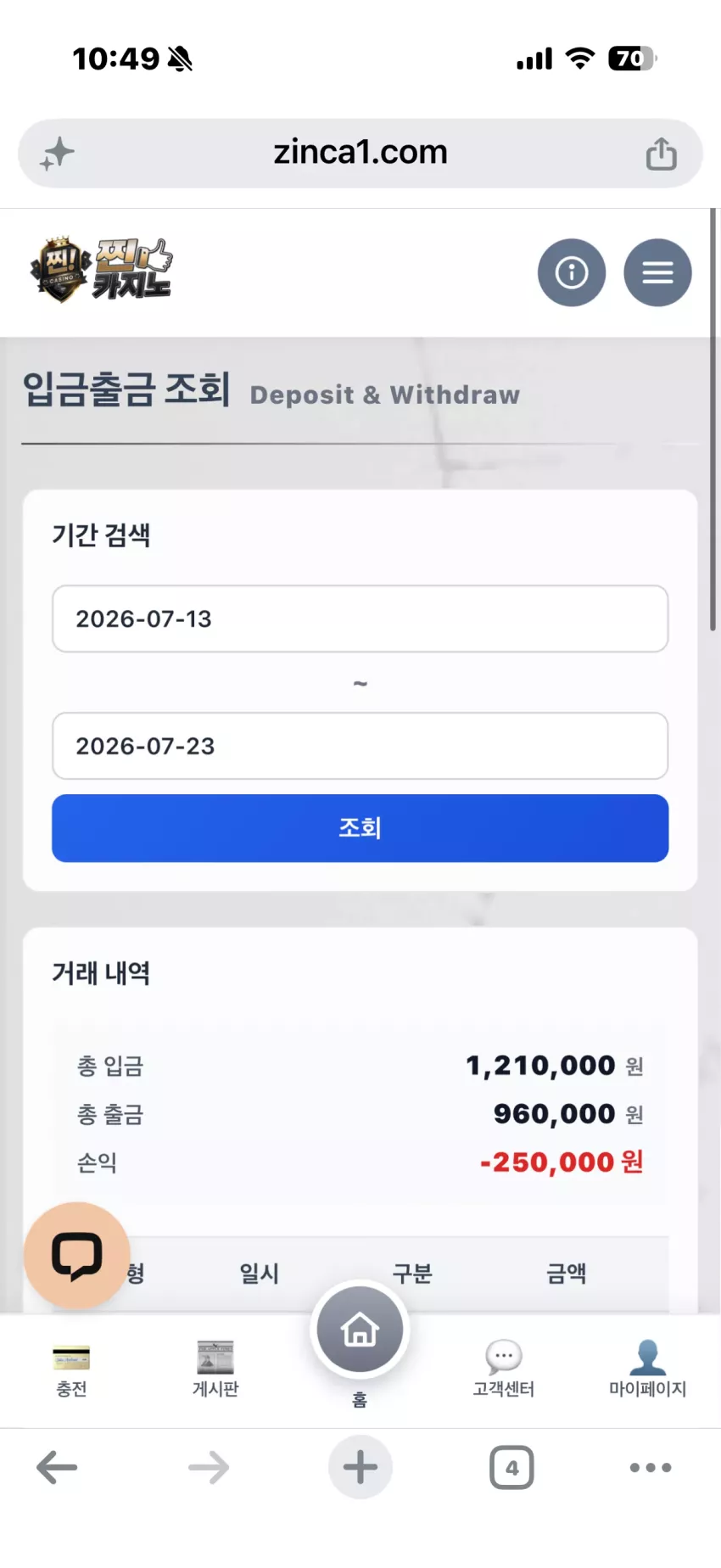
Task: Select the start date 2026-07-13 field
Action: point(360,619)
